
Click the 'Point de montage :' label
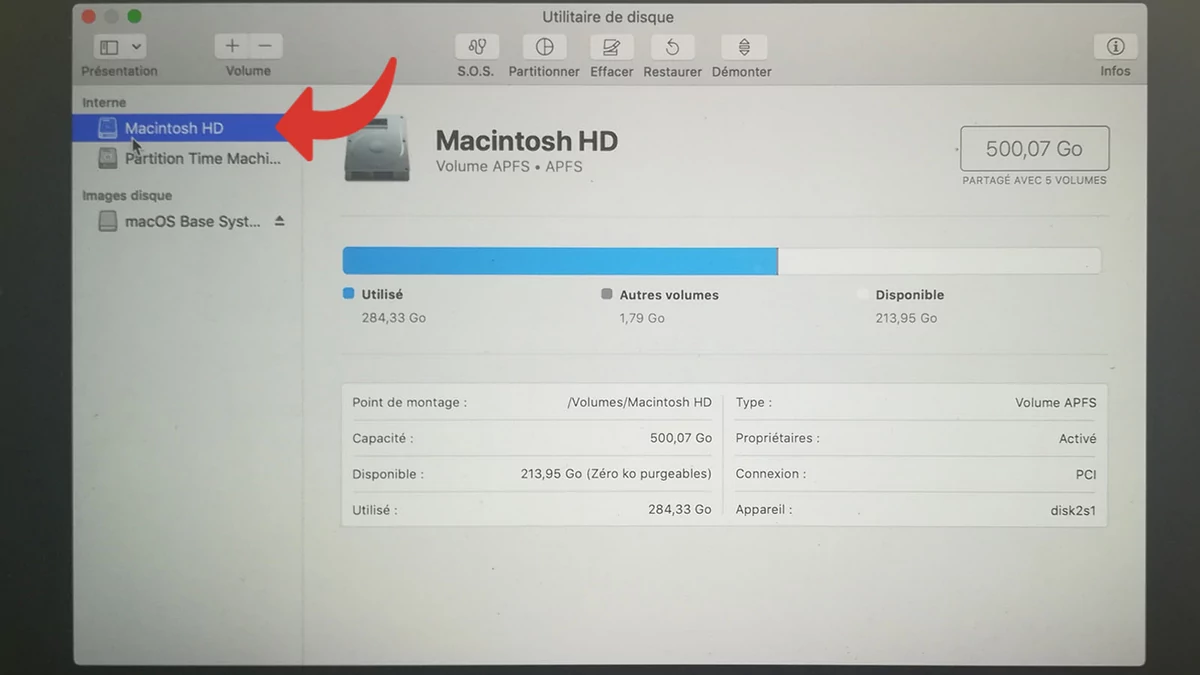[x=410, y=402]
